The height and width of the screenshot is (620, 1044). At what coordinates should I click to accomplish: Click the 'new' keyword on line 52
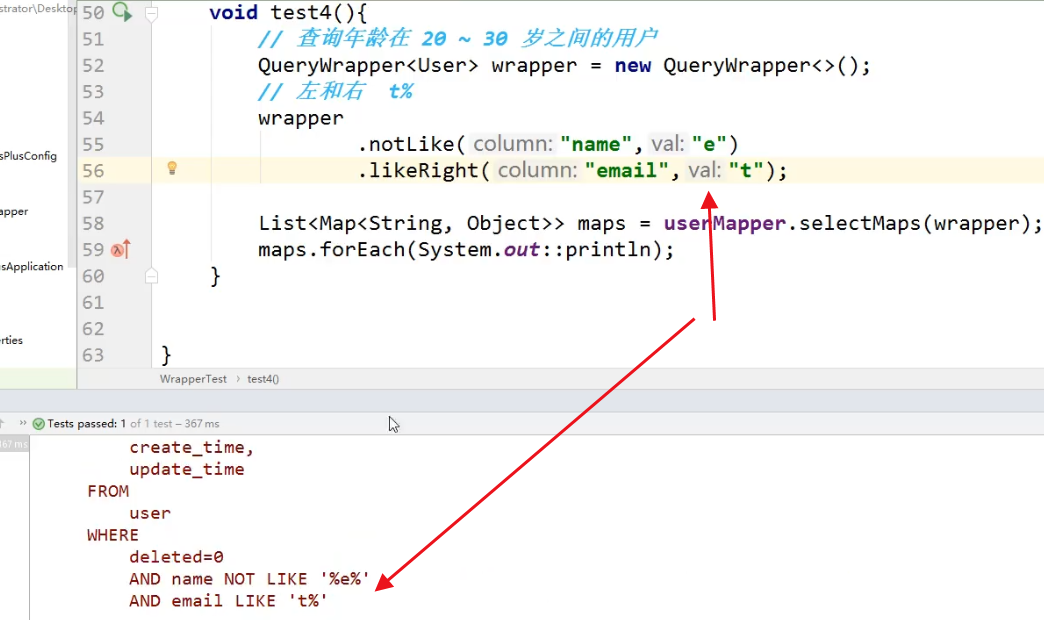633,65
